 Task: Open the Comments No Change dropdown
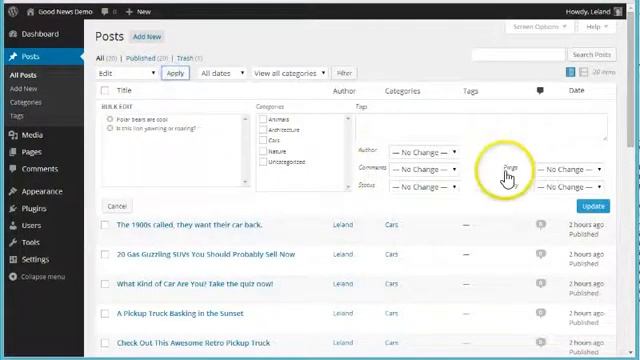click(x=424, y=169)
